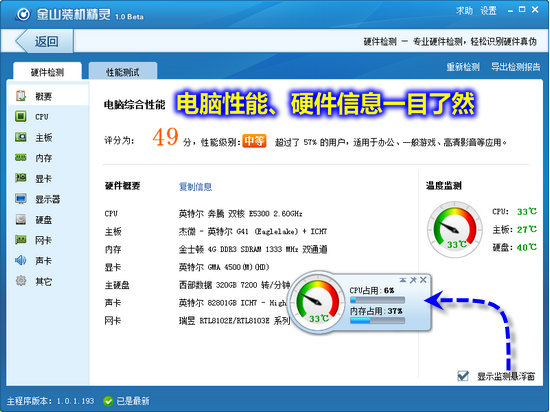The height and width of the screenshot is (412, 550).
Task: Click motherboard value 杰微 - 英特尔 G41
Action: point(253,231)
